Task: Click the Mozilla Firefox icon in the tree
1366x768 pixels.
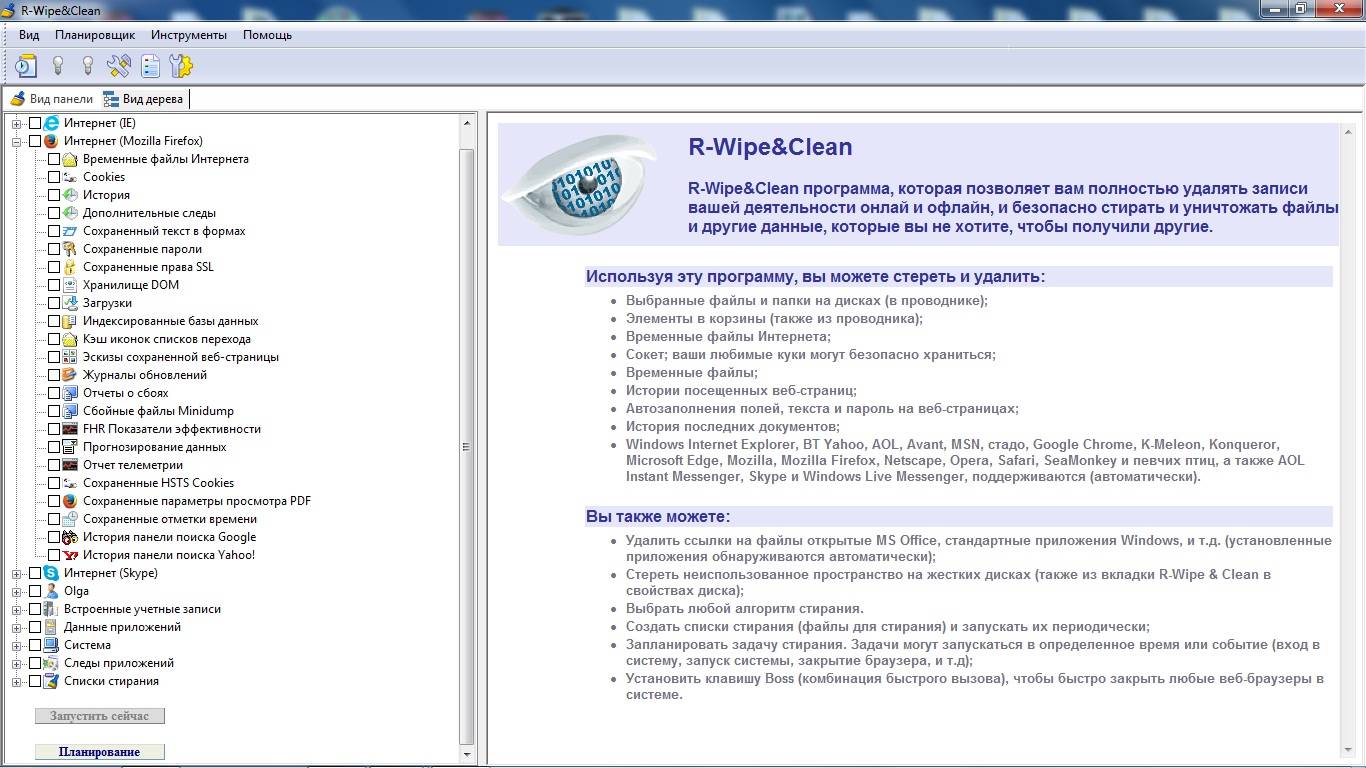Action: [52, 141]
